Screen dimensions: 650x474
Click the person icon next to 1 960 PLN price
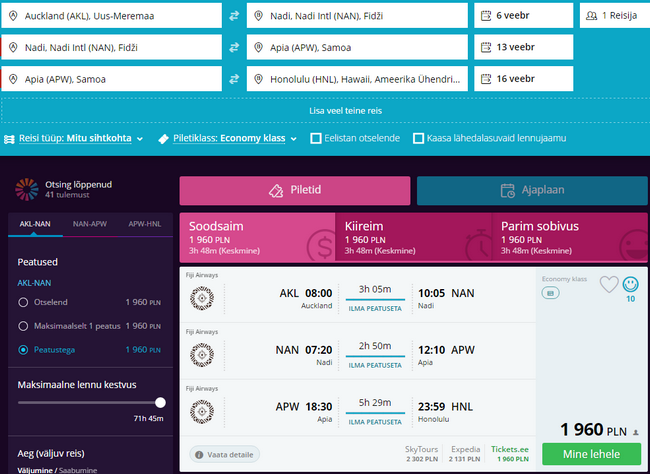636,433
